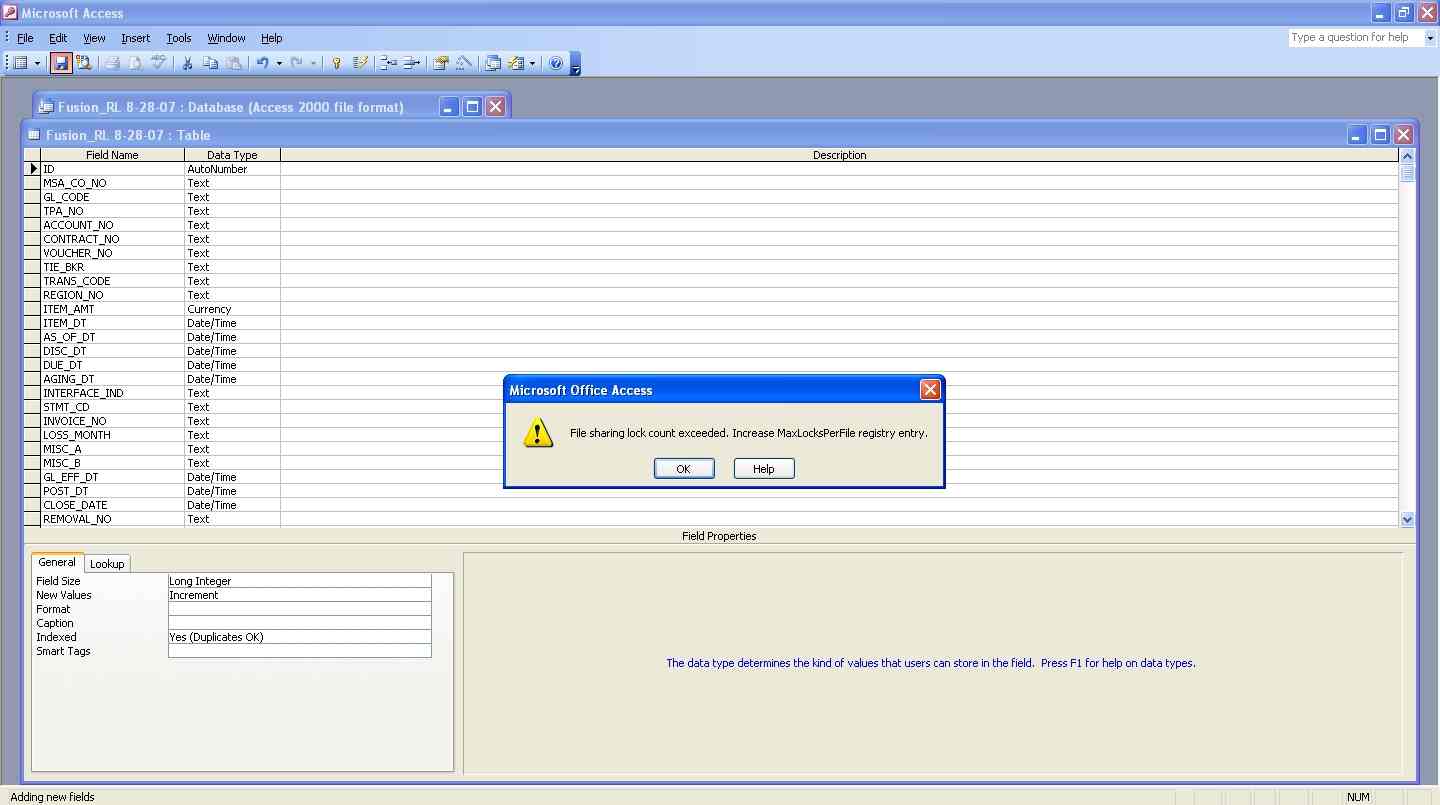The width and height of the screenshot is (1440, 805).
Task: Select the ITEM_AMT field name cell
Action: (x=112, y=309)
